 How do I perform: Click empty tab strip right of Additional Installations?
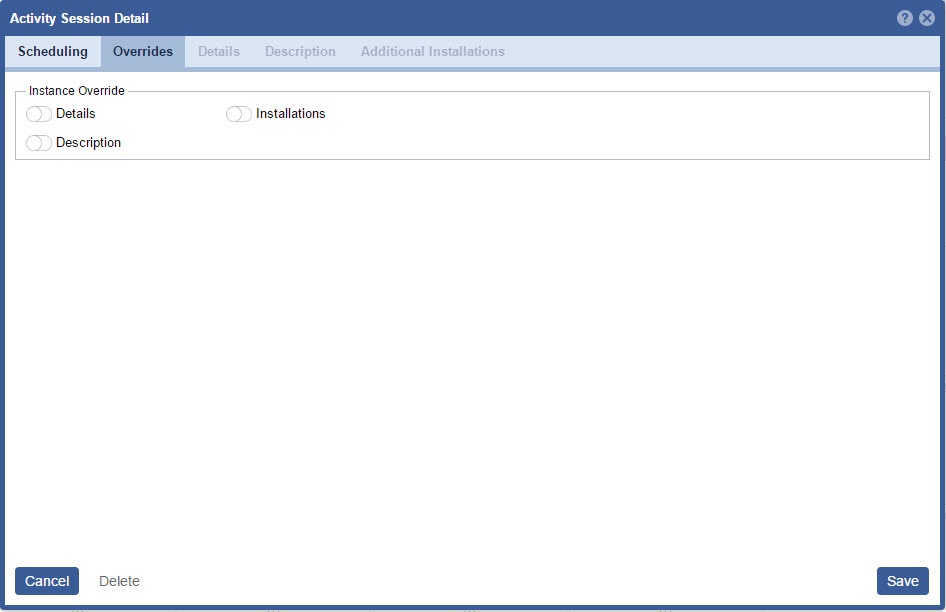720,51
